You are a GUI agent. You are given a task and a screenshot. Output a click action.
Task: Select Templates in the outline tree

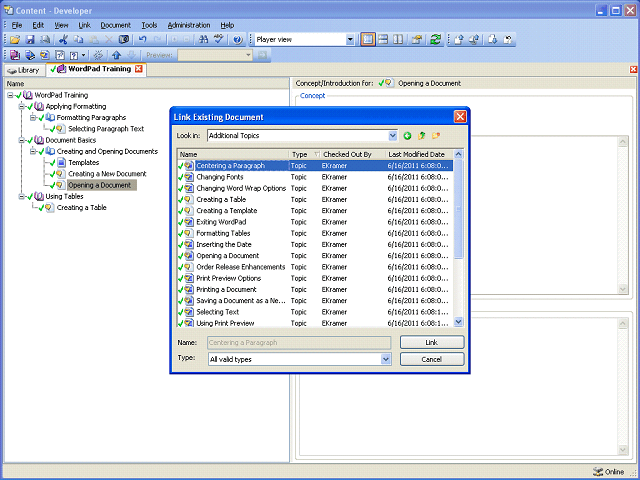point(84,162)
